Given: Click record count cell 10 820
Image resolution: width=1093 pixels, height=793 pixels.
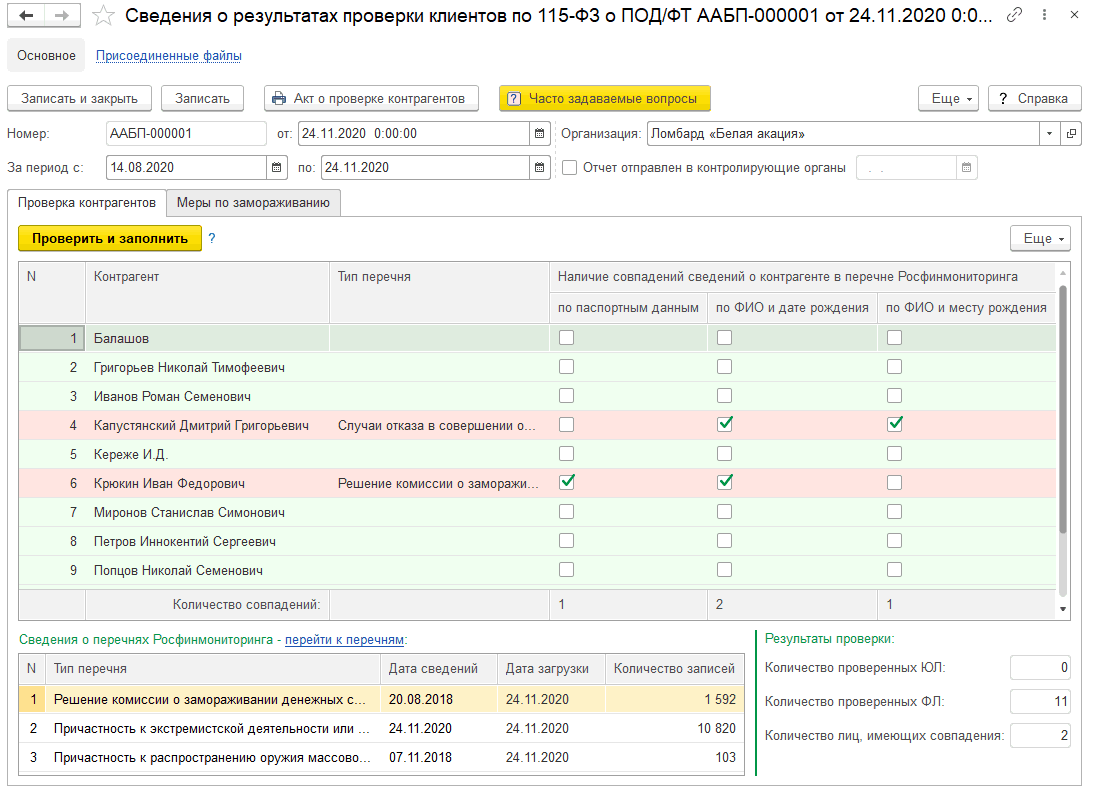Looking at the screenshot, I should click(674, 728).
